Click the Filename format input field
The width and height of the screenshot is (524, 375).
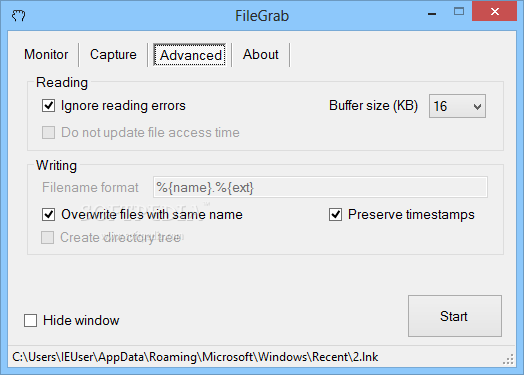[320, 187]
